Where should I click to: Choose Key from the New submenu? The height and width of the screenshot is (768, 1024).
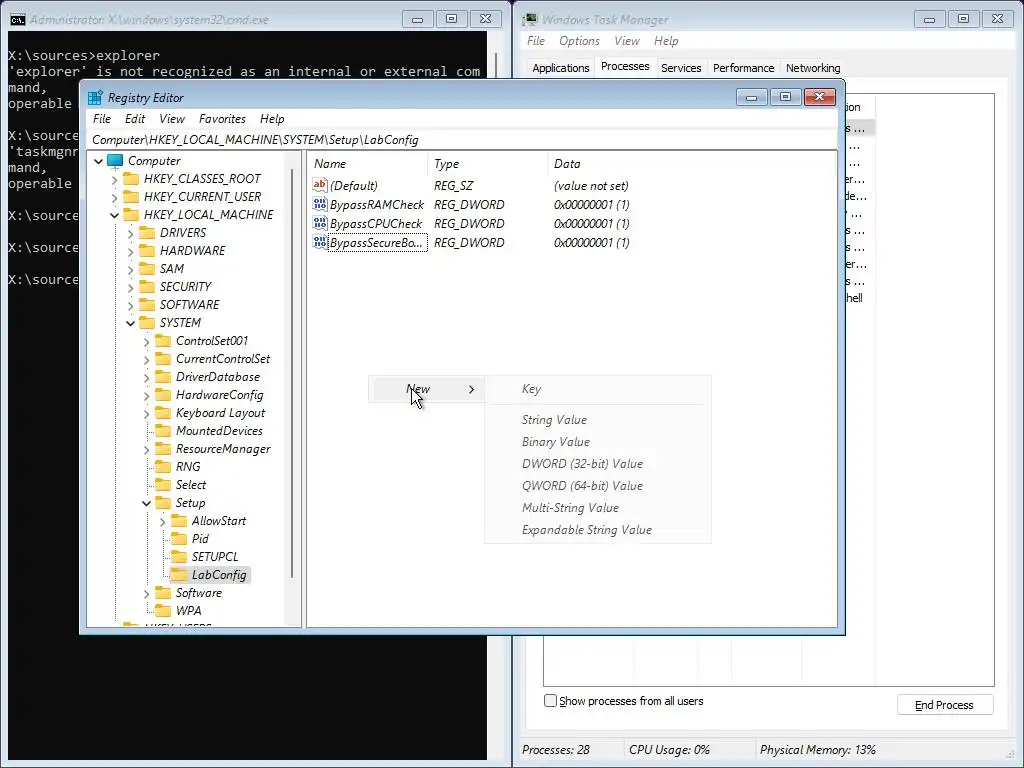[x=532, y=389]
